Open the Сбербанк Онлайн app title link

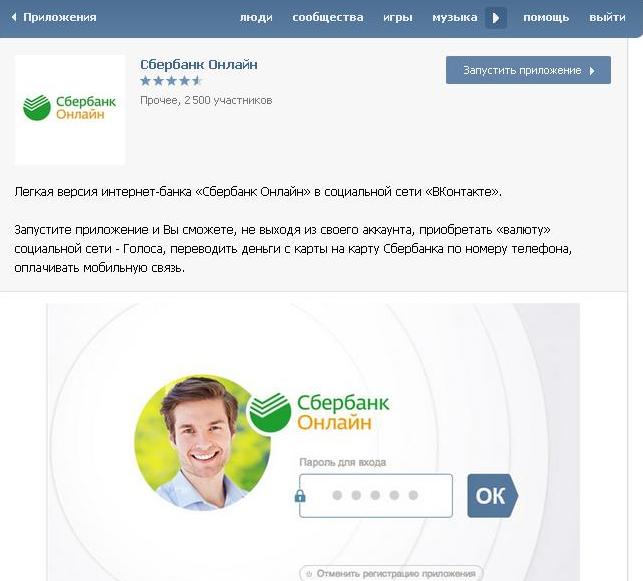pos(199,64)
